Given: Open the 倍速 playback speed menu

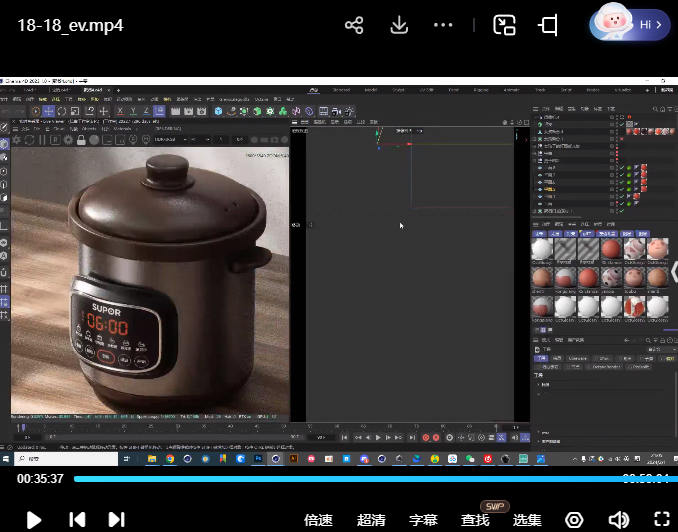Looking at the screenshot, I should coord(318,520).
